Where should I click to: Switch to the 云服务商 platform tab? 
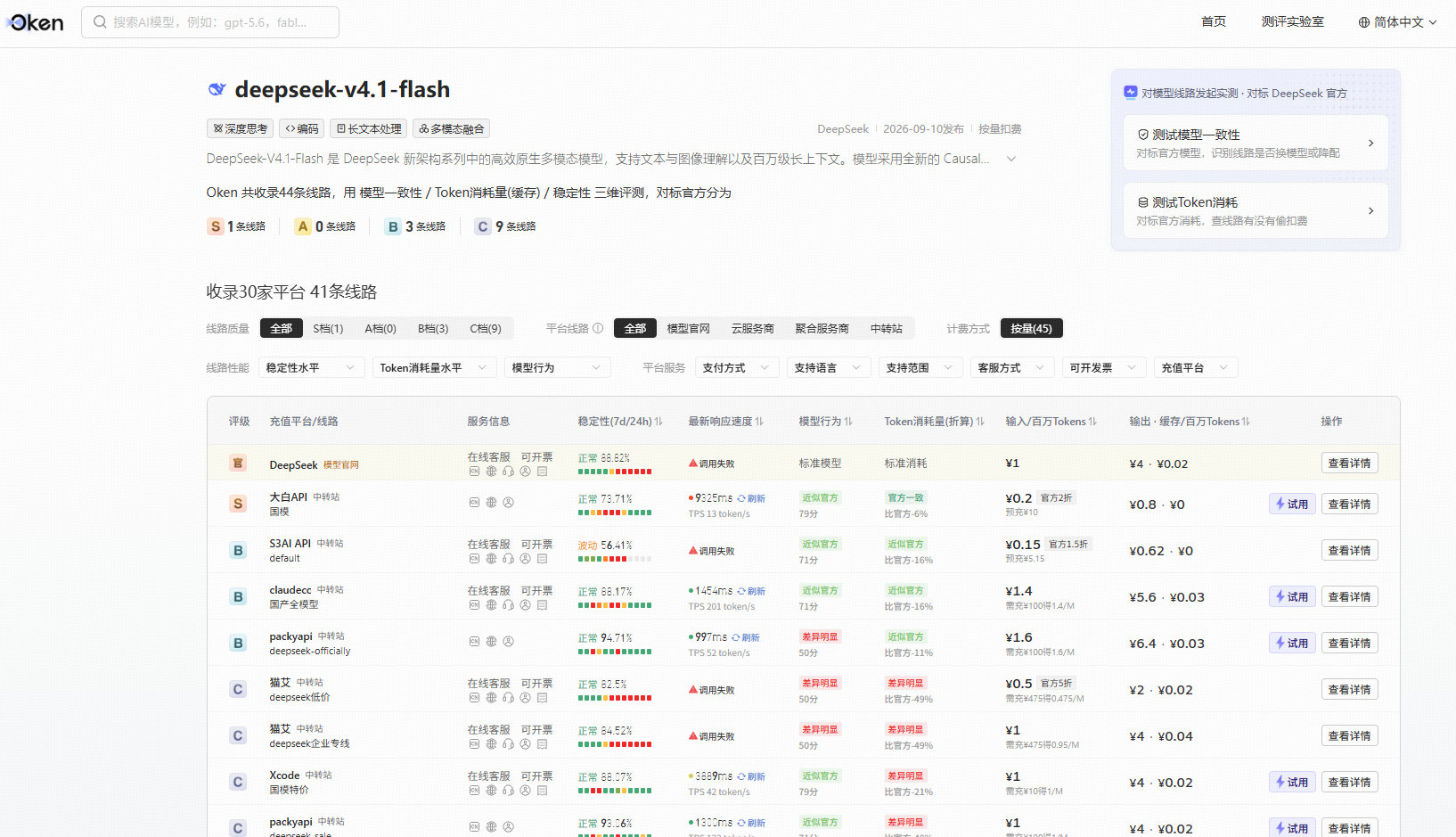(x=753, y=328)
